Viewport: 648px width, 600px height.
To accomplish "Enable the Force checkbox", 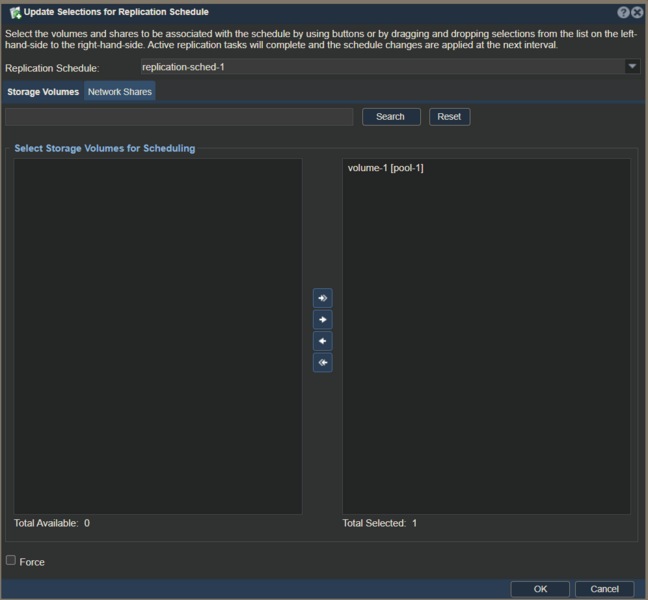I will coord(11,560).
